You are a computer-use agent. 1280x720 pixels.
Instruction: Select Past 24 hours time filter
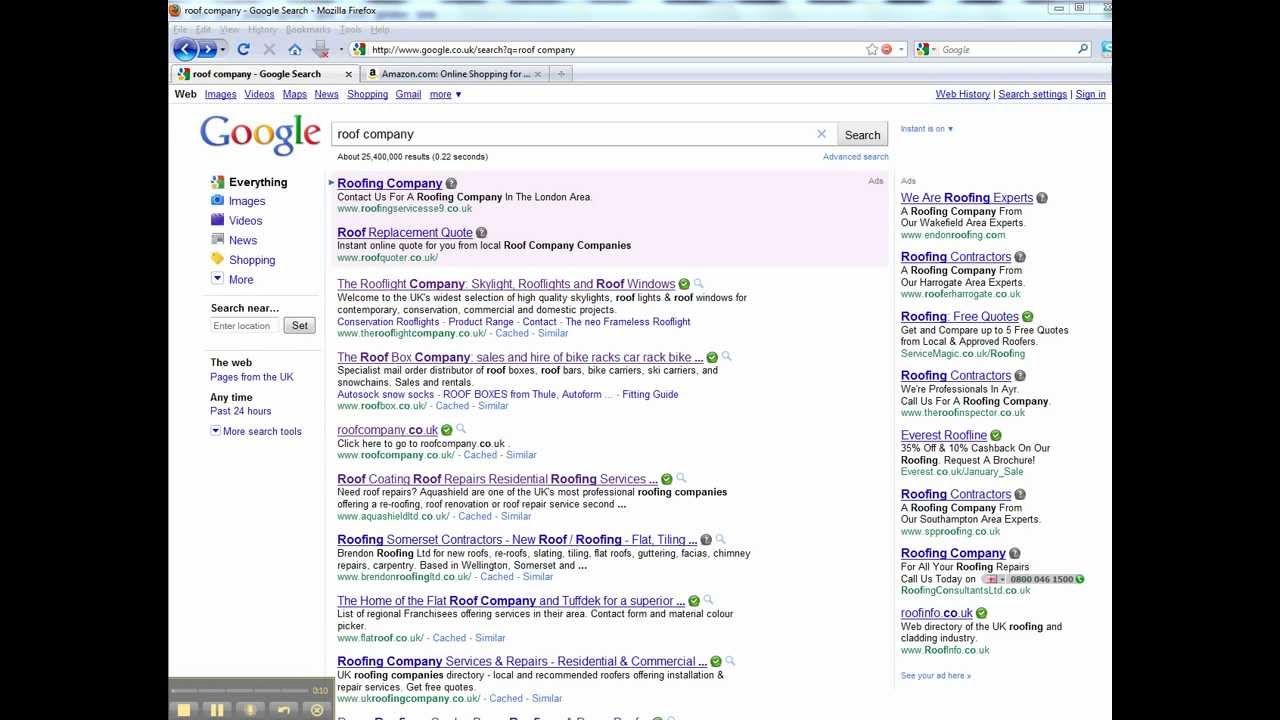point(240,411)
